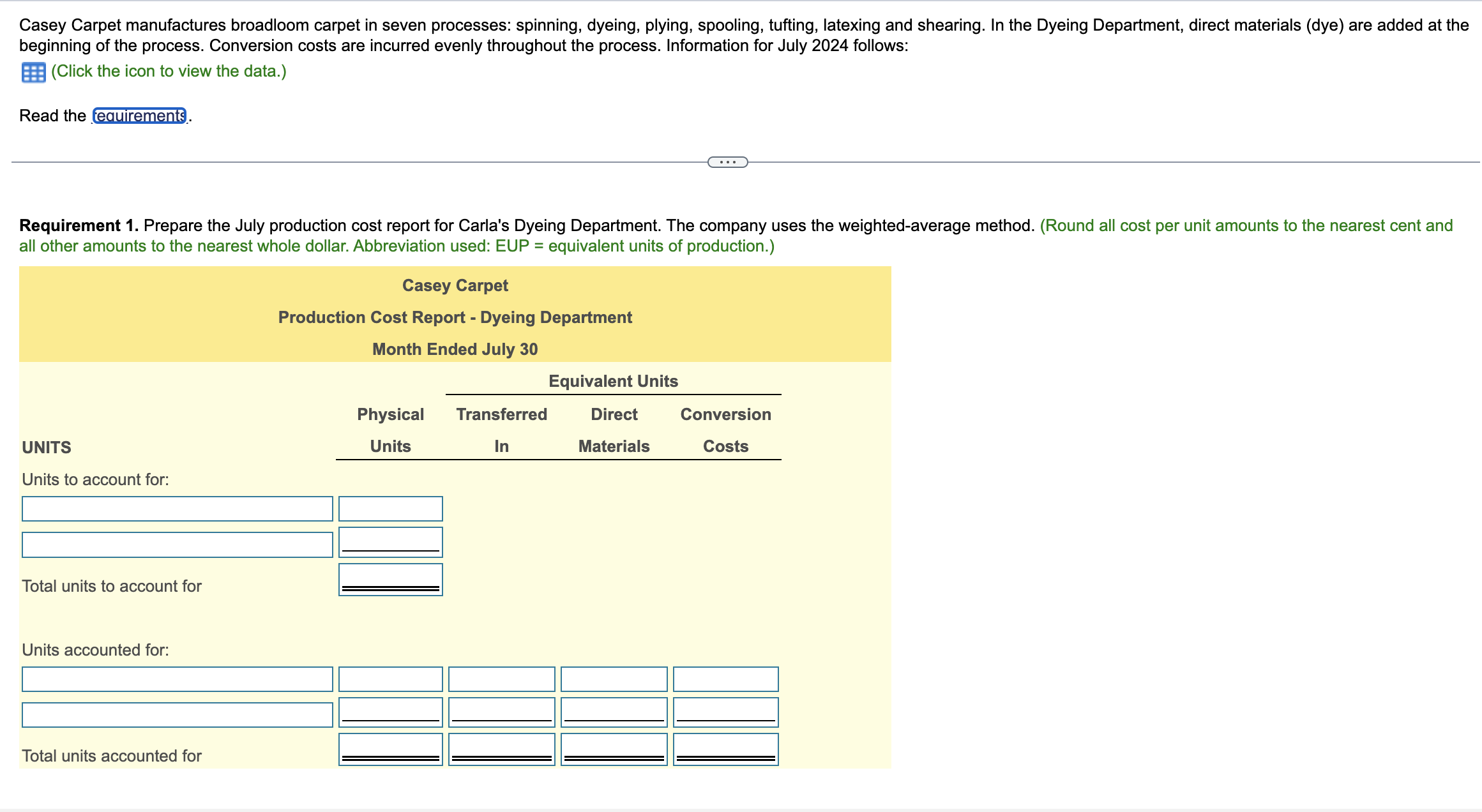
Task: Open the first 'Units accounted for' label dropdown
Action: pyautogui.click(x=177, y=679)
